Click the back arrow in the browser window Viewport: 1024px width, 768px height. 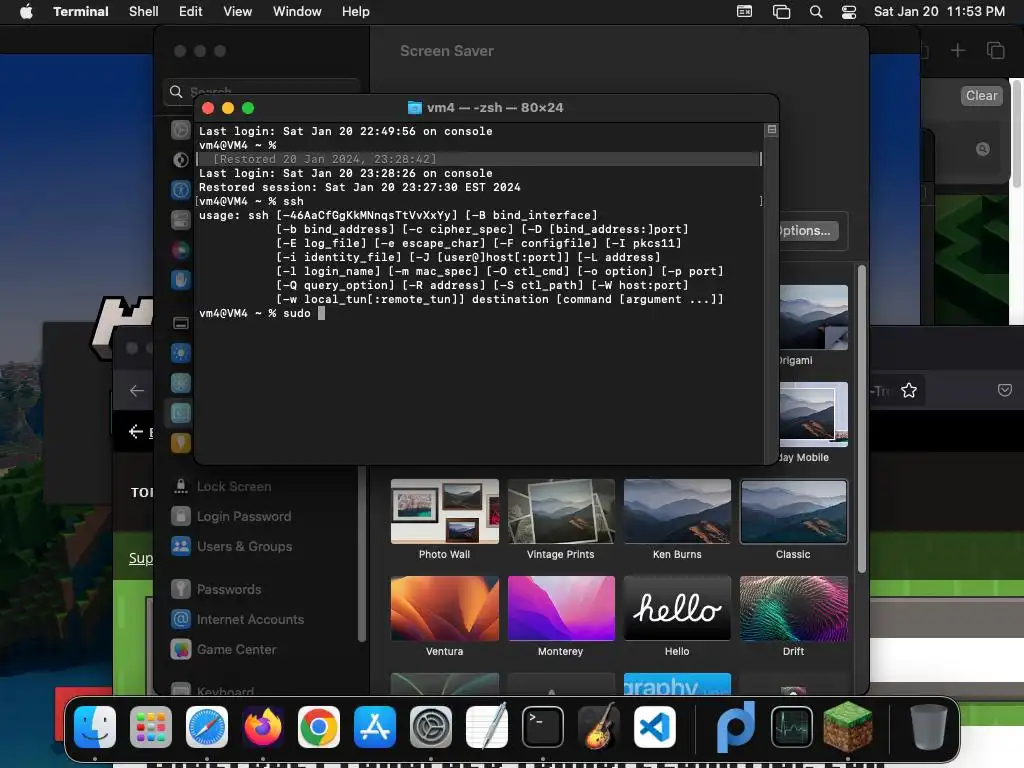pos(136,391)
